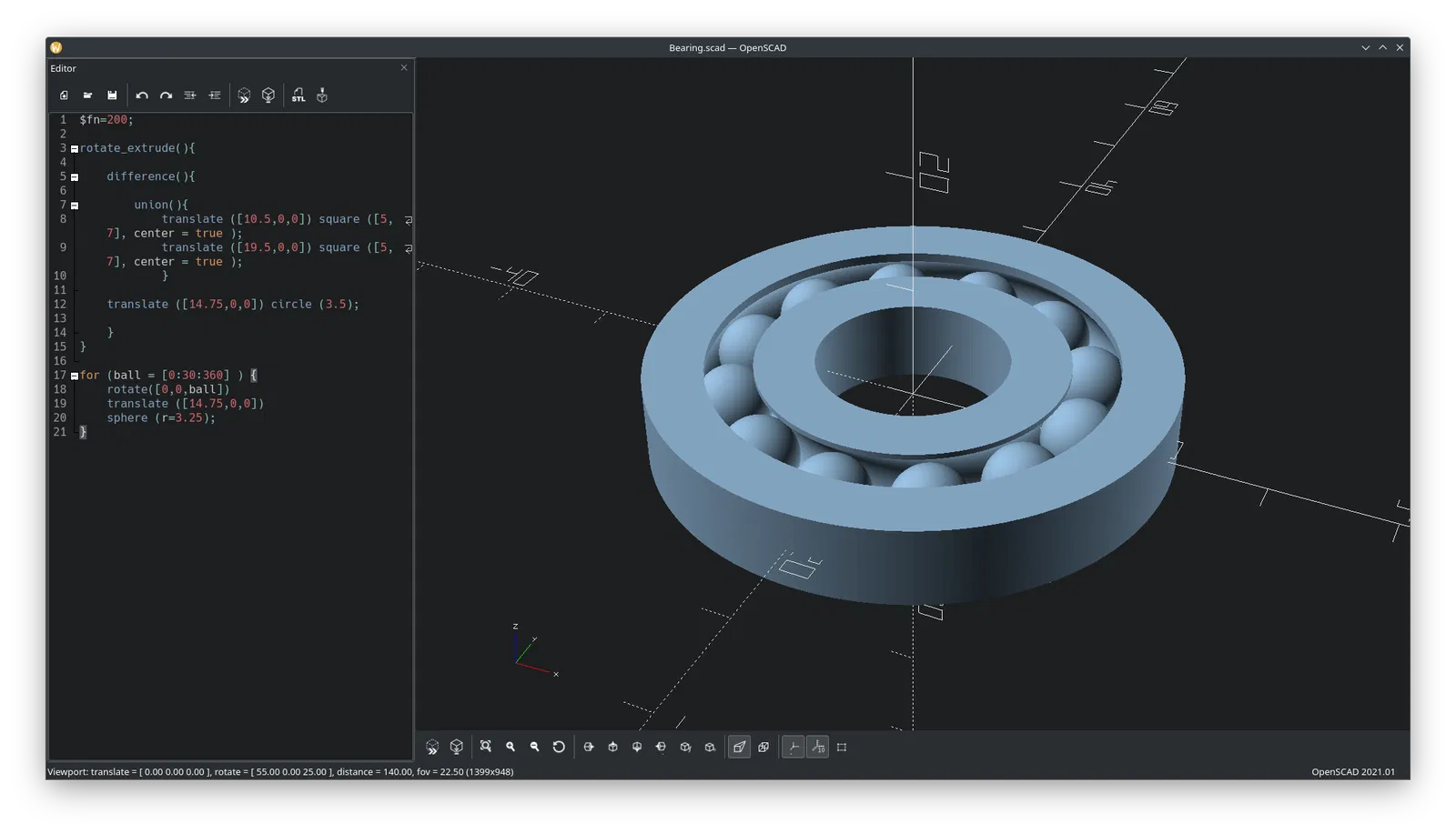Screen dimensions: 1456x834
Task: Click the 'rotate_extrude(){' code line
Action: point(137,148)
